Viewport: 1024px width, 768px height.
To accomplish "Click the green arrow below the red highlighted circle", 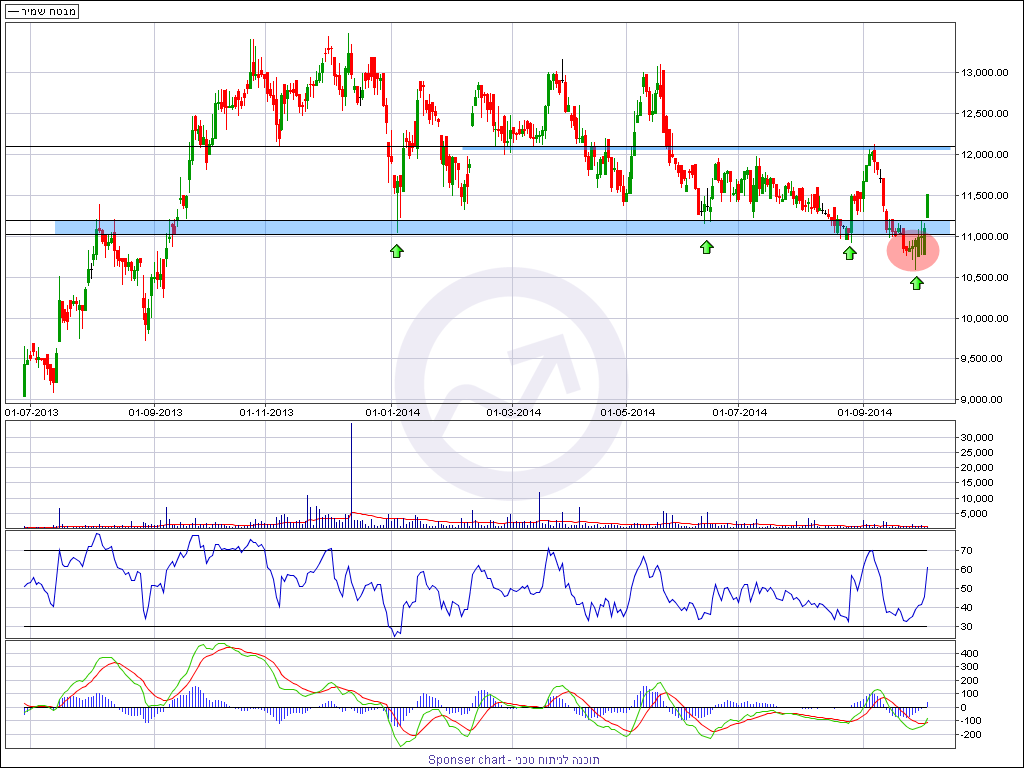I will point(916,283).
